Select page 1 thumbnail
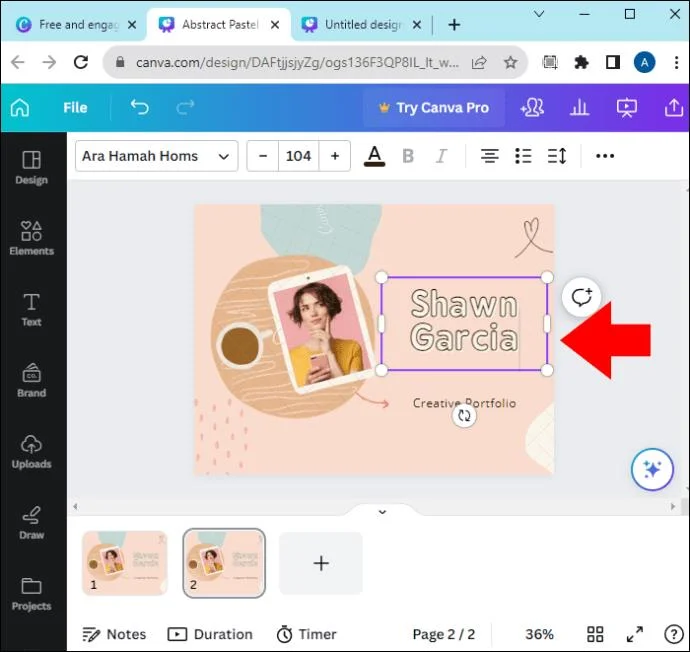 [125, 563]
